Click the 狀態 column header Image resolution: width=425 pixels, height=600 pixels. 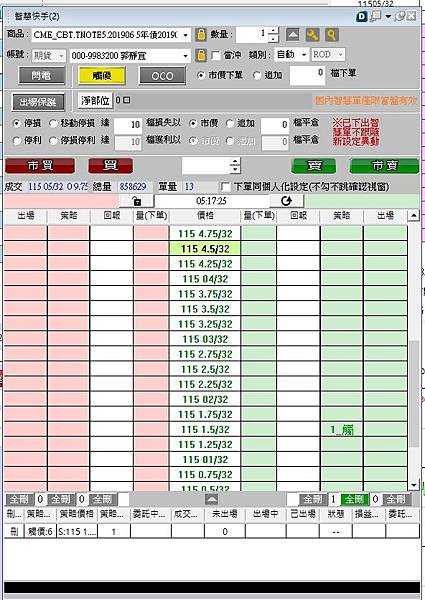pyautogui.click(x=335, y=514)
